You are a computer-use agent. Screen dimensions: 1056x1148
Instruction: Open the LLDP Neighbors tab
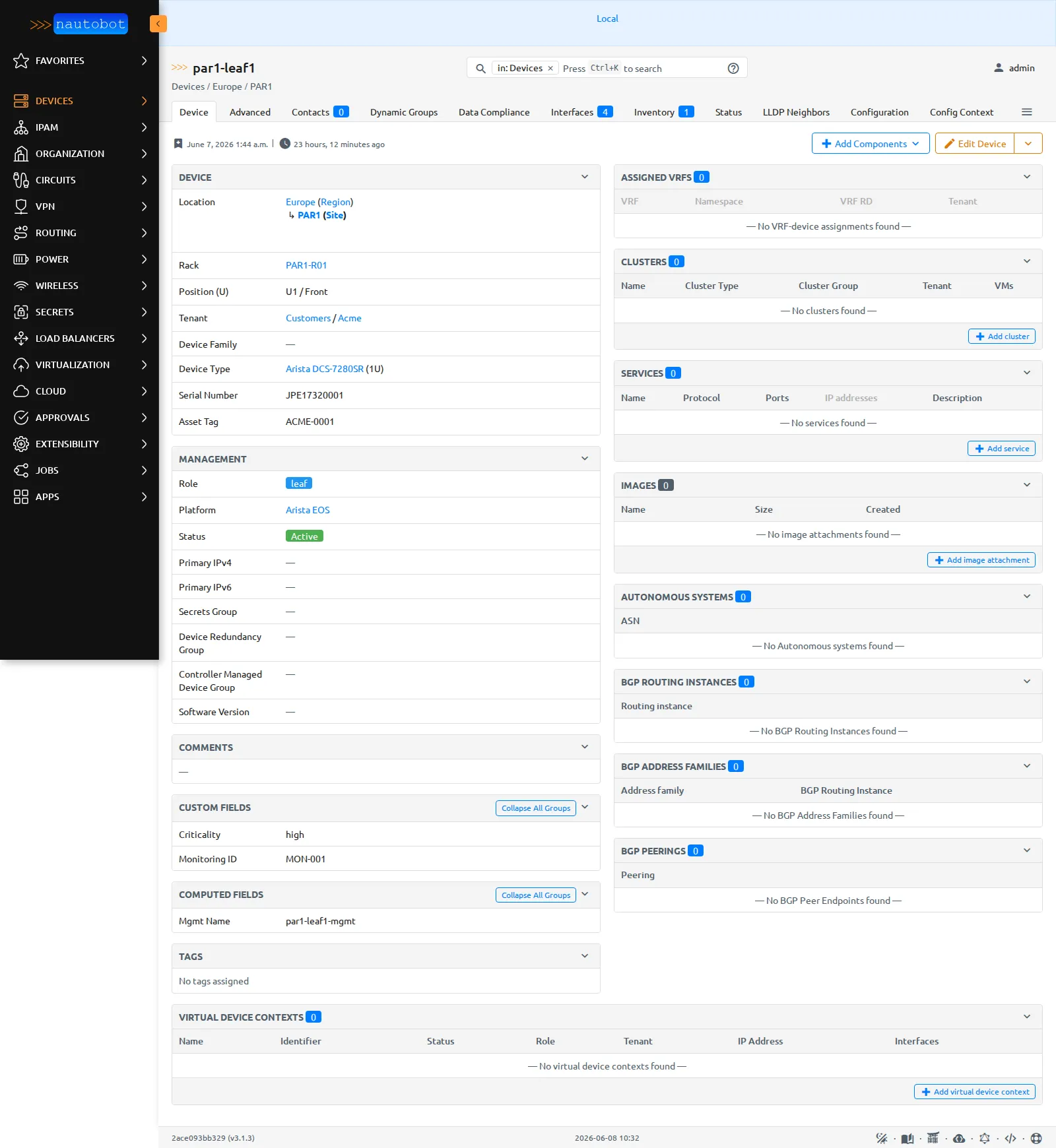[x=796, y=112]
